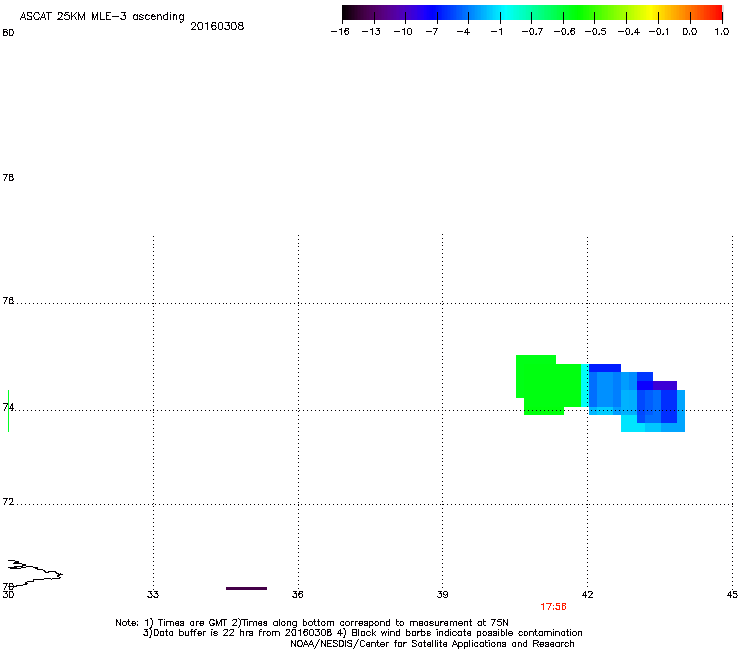Click the longitude label 45

[x=732, y=595]
